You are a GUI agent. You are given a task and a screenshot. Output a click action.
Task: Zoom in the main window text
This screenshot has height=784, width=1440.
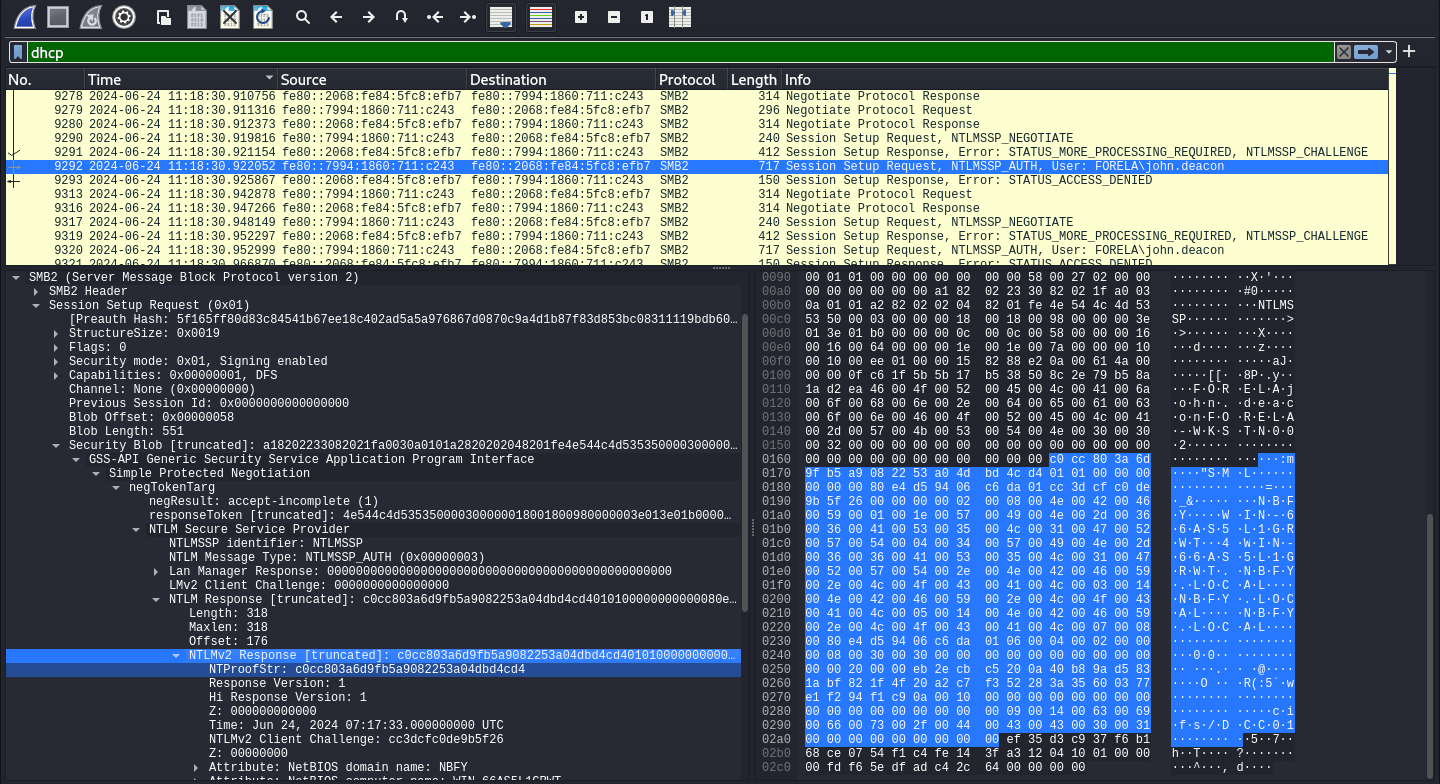coord(581,17)
